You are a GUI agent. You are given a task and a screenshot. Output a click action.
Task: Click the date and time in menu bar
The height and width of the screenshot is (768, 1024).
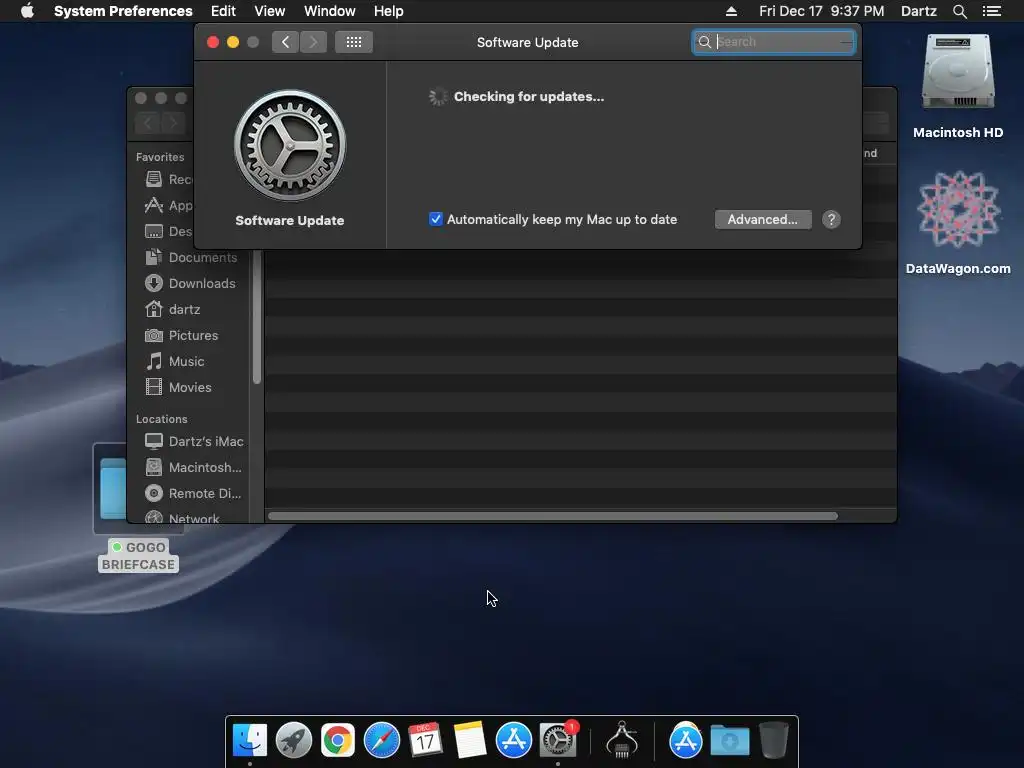coord(822,11)
